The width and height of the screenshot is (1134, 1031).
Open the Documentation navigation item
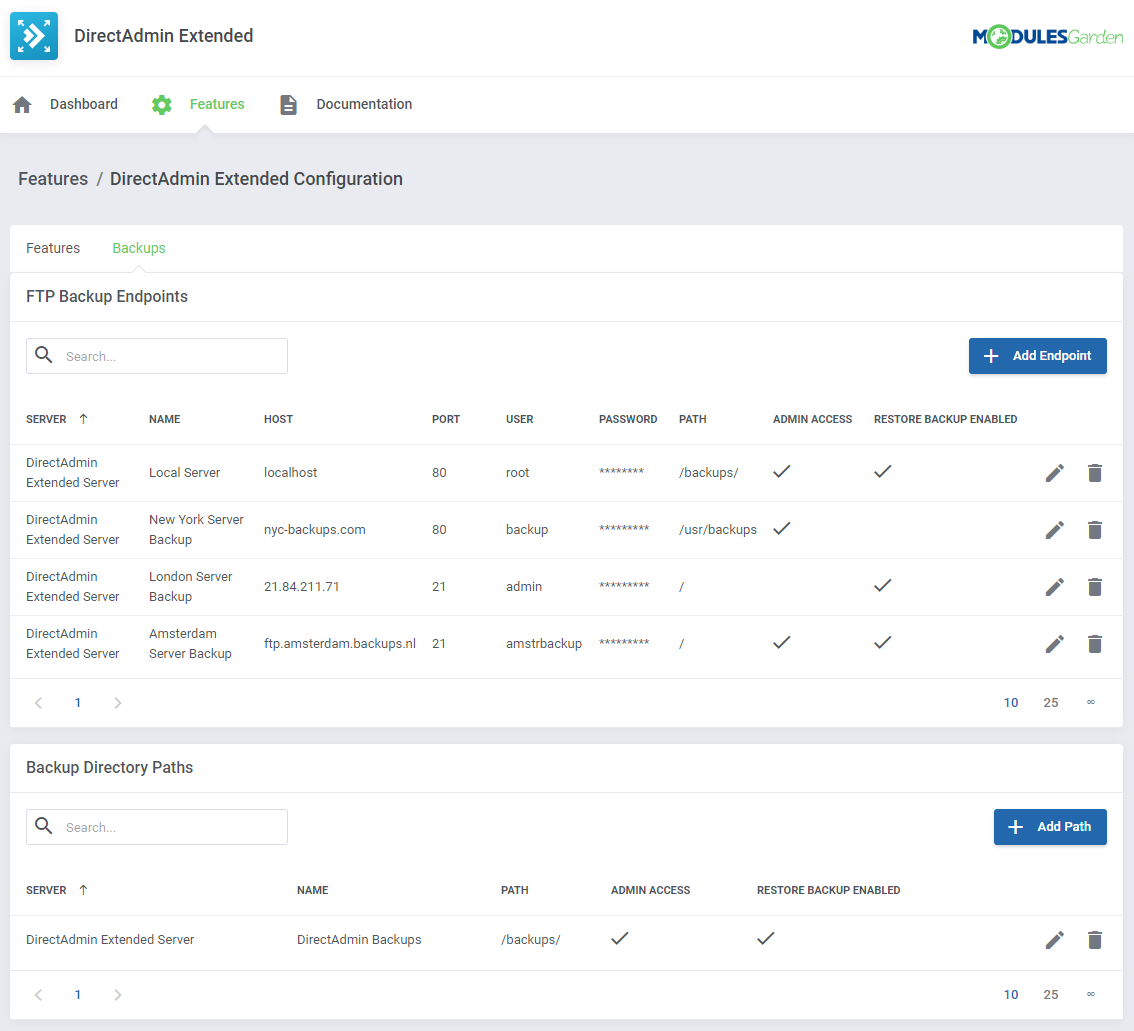point(364,104)
